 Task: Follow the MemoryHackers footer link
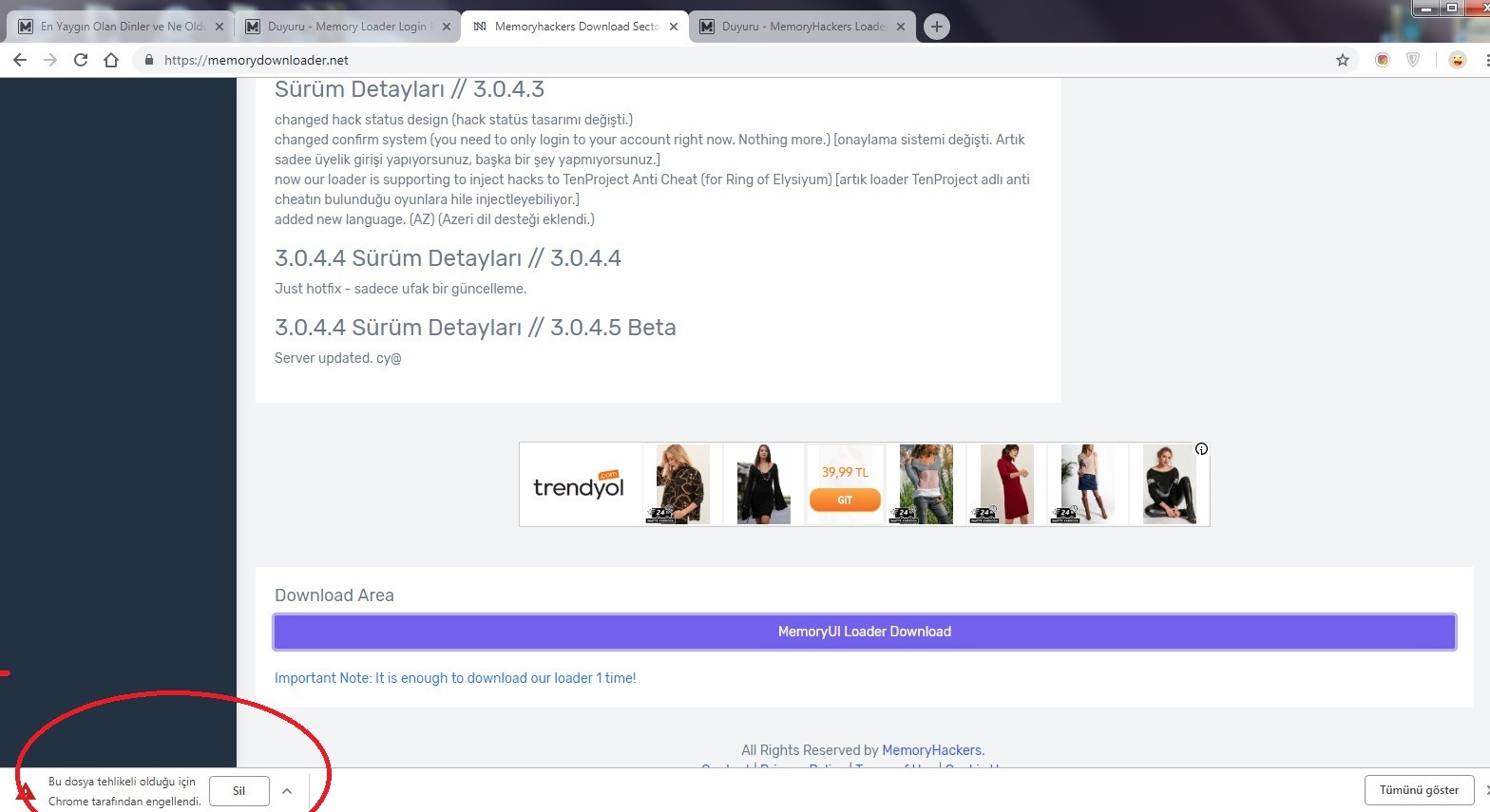click(933, 750)
